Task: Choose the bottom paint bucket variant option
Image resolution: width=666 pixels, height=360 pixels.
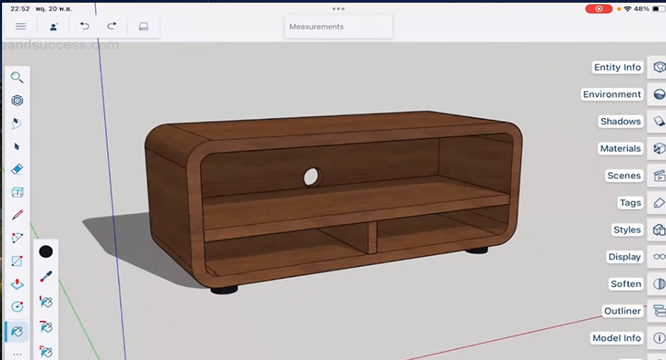Action: 46,352
